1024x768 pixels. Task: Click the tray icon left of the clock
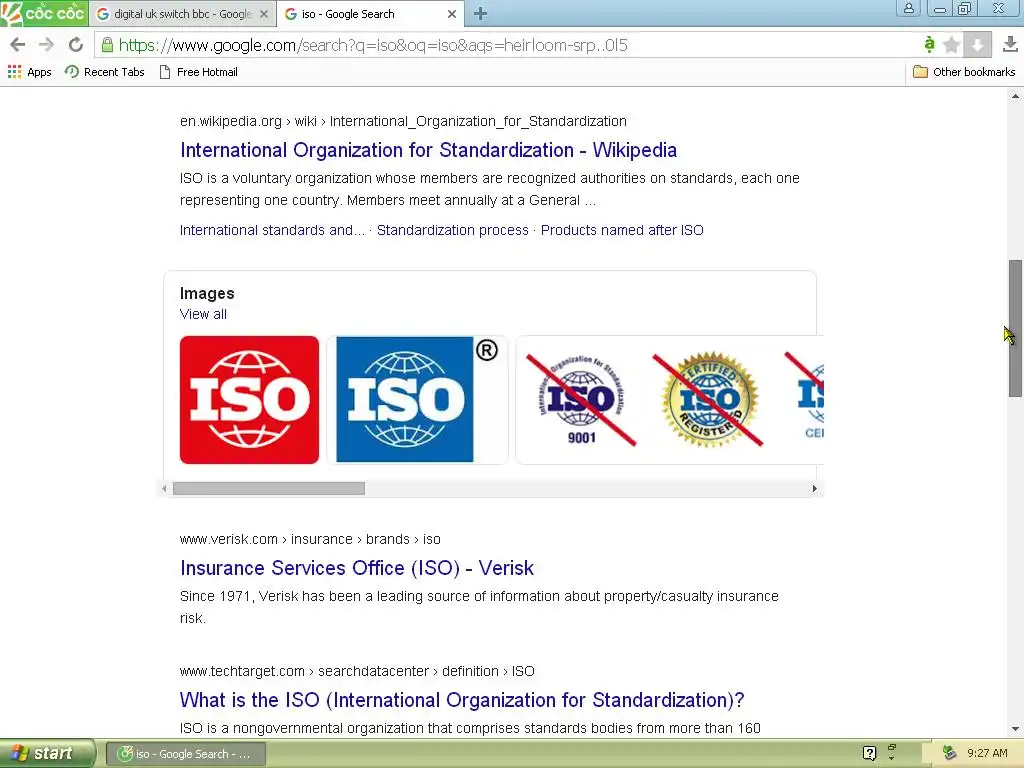pos(950,753)
